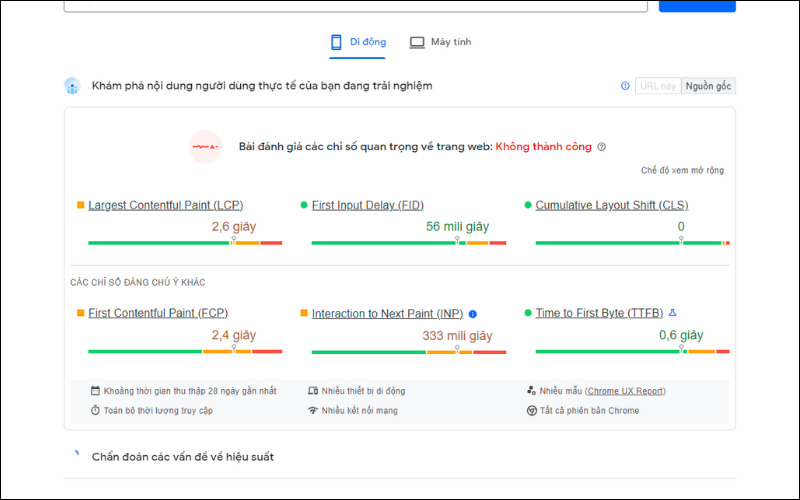Image resolution: width=800 pixels, height=500 pixels.
Task: Click the loading spinner beside Chẩn đoán
Action: (x=77, y=453)
